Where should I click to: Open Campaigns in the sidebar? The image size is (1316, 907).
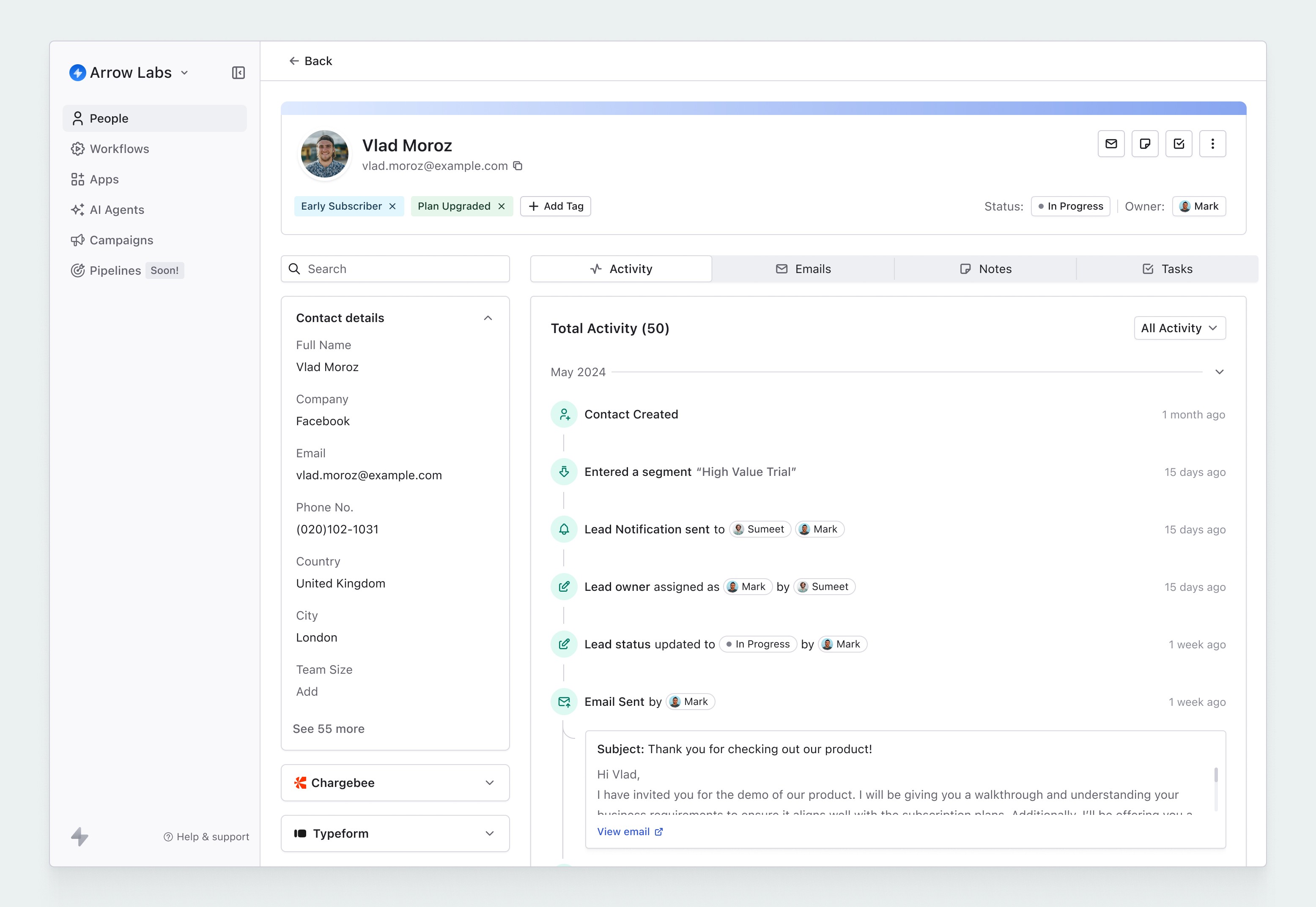pyautogui.click(x=155, y=240)
